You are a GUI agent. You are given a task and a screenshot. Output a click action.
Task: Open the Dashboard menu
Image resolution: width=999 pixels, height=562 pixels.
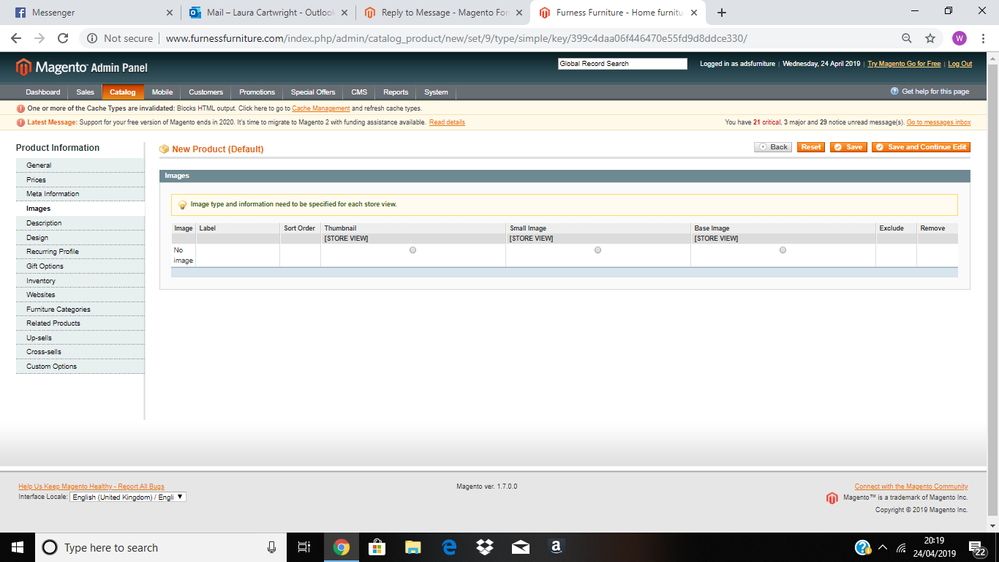(x=43, y=92)
